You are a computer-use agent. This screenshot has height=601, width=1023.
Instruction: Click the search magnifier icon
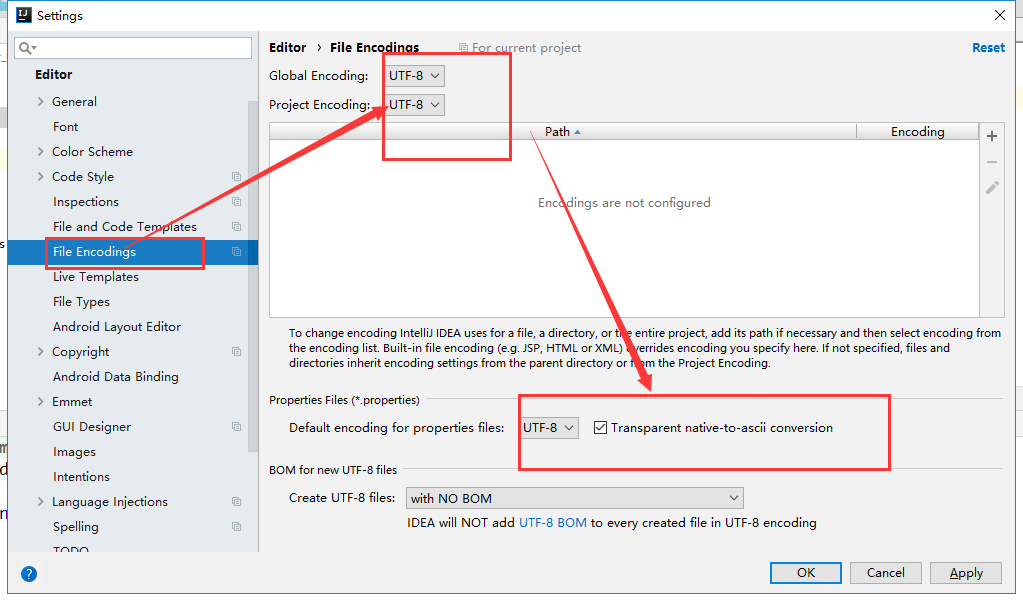27,48
